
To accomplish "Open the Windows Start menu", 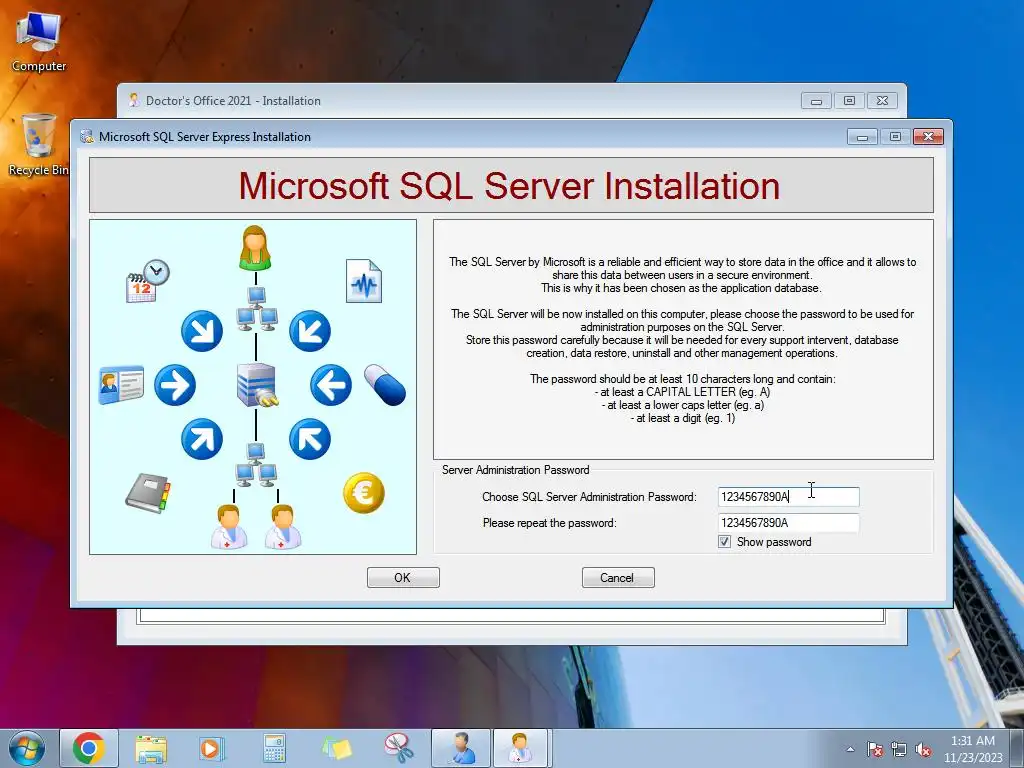I will (x=26, y=748).
